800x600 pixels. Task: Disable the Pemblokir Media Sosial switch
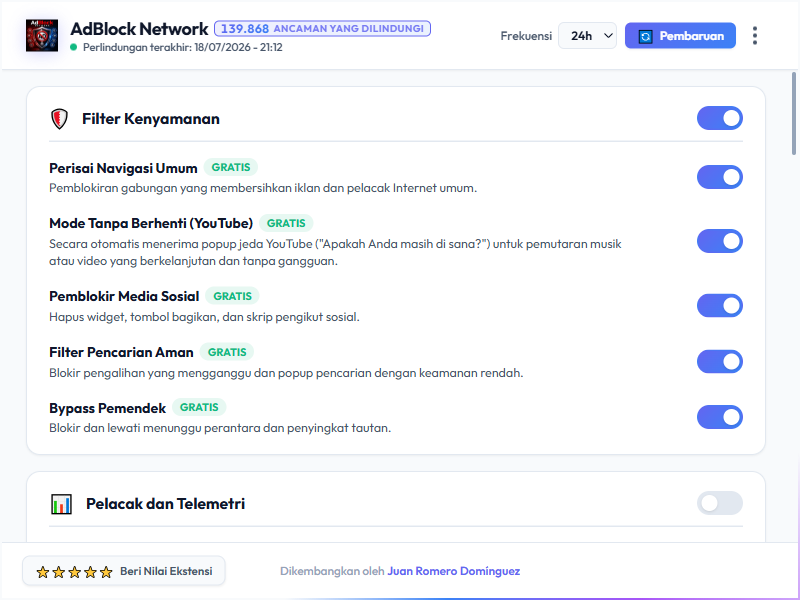(719, 306)
